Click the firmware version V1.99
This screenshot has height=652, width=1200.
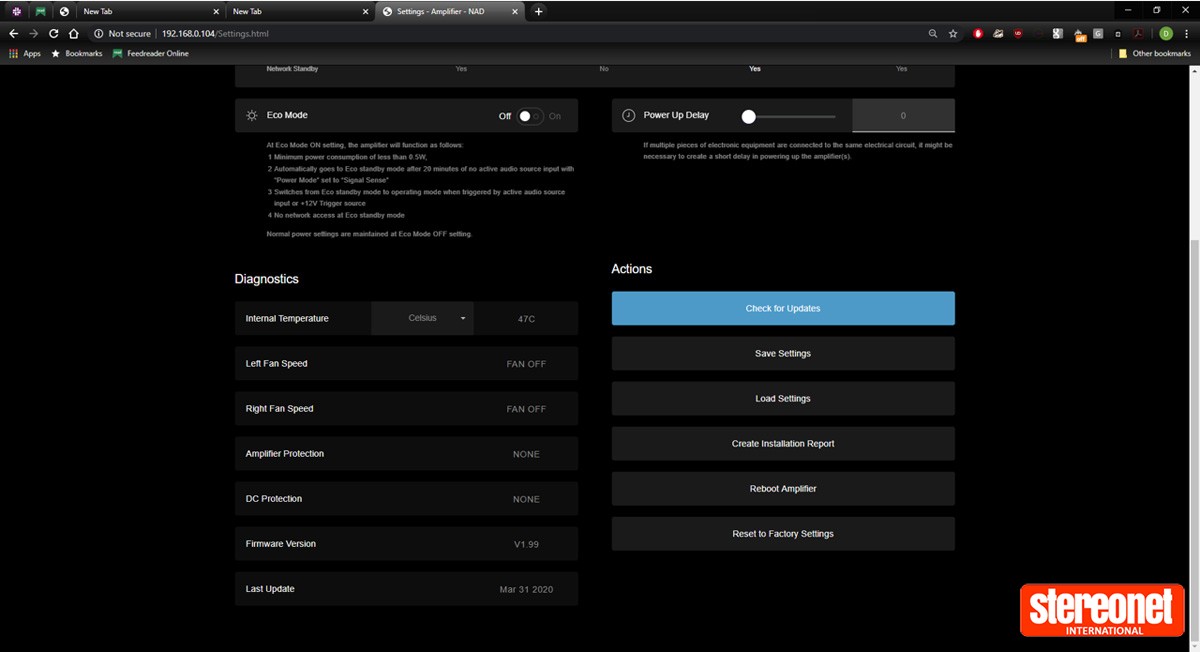coord(526,544)
